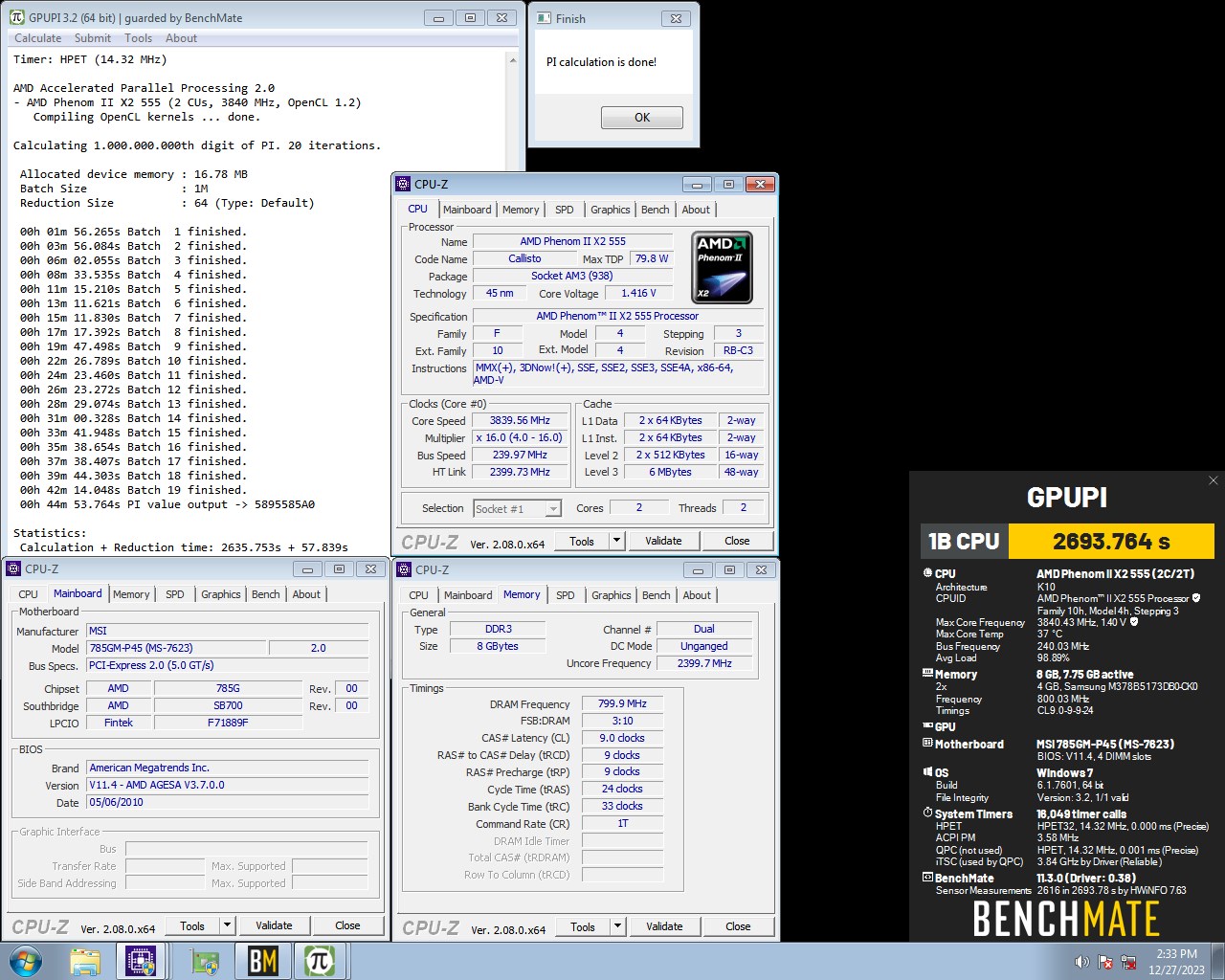Open the Calculate menu in GPUPI
The height and width of the screenshot is (980, 1225).
[38, 38]
